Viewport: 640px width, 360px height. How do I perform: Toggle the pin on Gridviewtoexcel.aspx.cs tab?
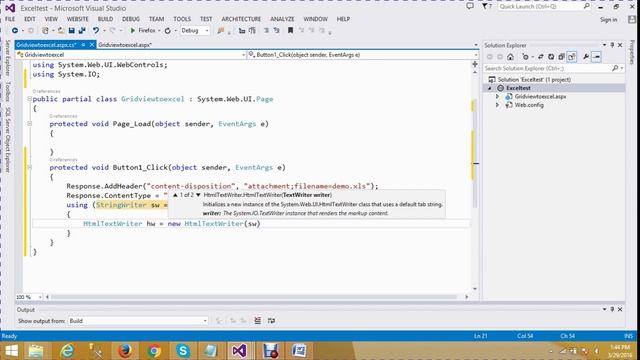click(x=83, y=45)
